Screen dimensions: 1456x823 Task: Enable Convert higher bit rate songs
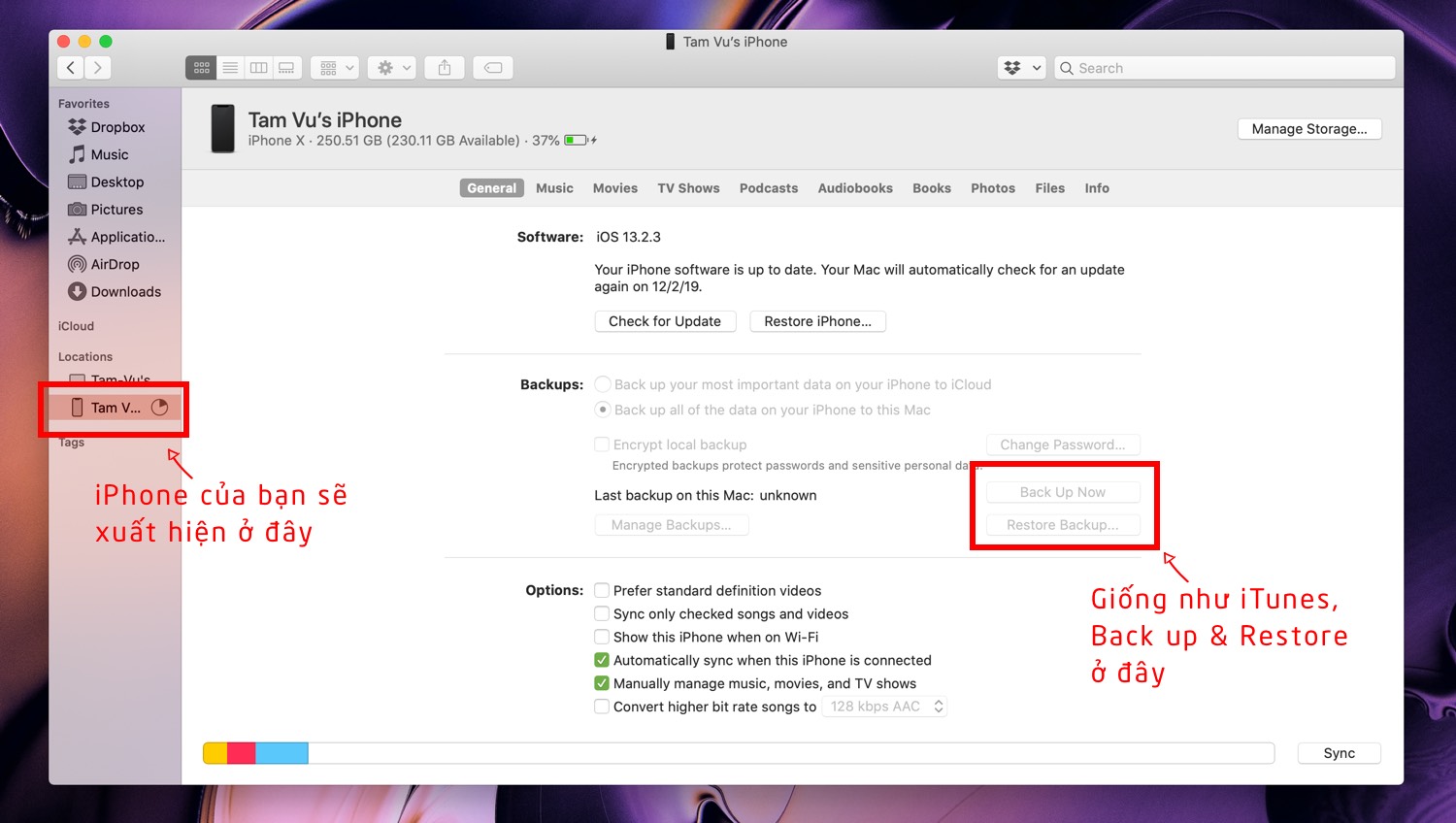pos(602,707)
